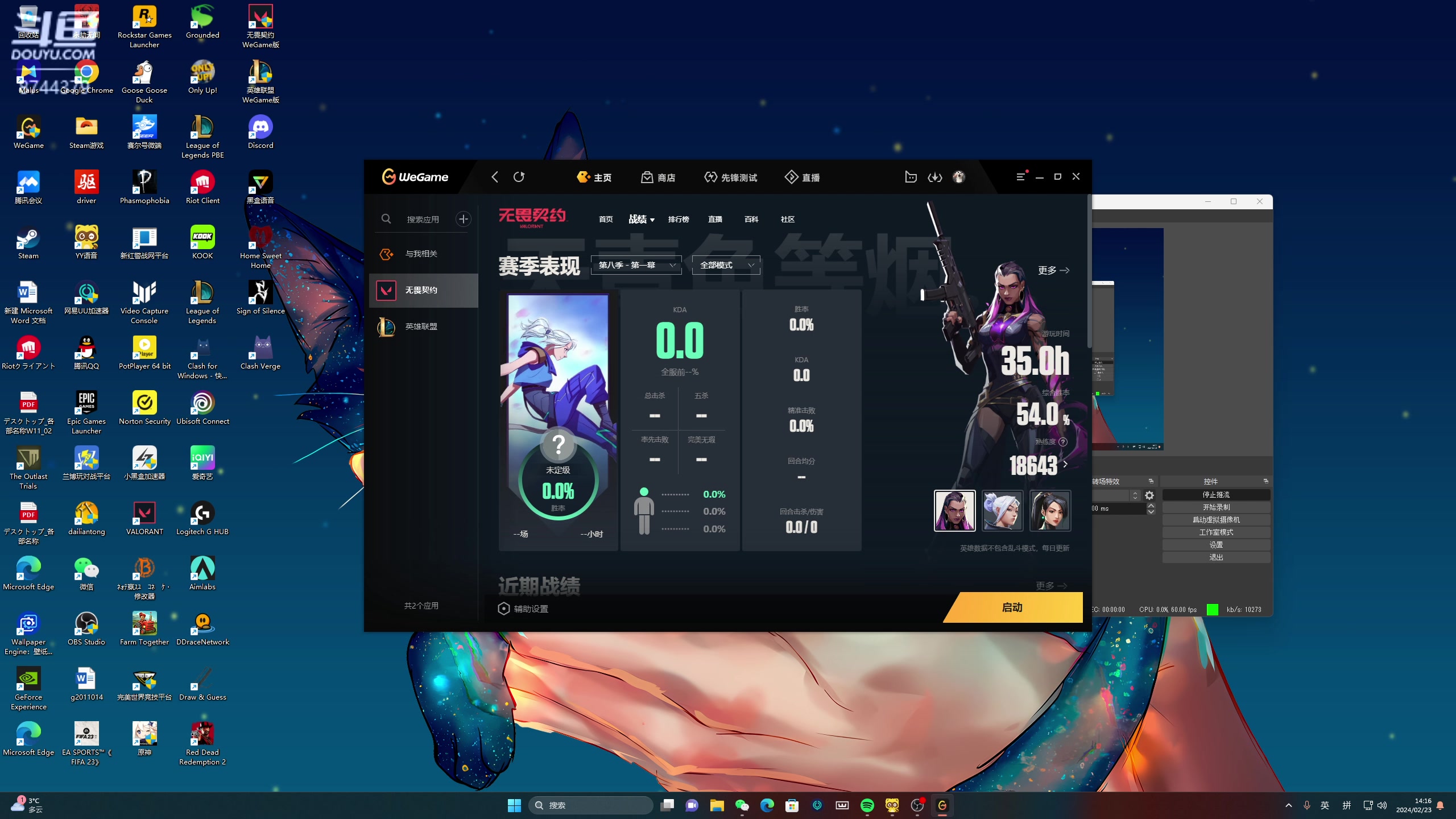Image resolution: width=1456 pixels, height=819 pixels.
Task: Open the 商店 store tab
Action: click(x=658, y=177)
